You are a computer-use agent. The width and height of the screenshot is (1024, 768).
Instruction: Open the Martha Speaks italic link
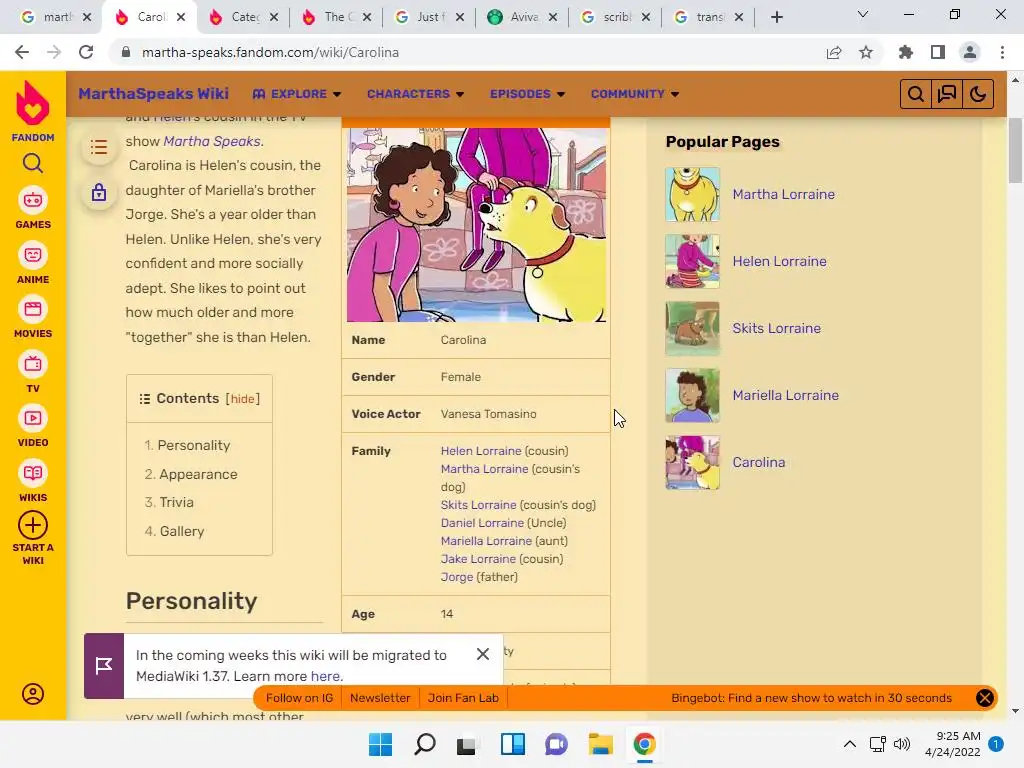[x=212, y=141]
